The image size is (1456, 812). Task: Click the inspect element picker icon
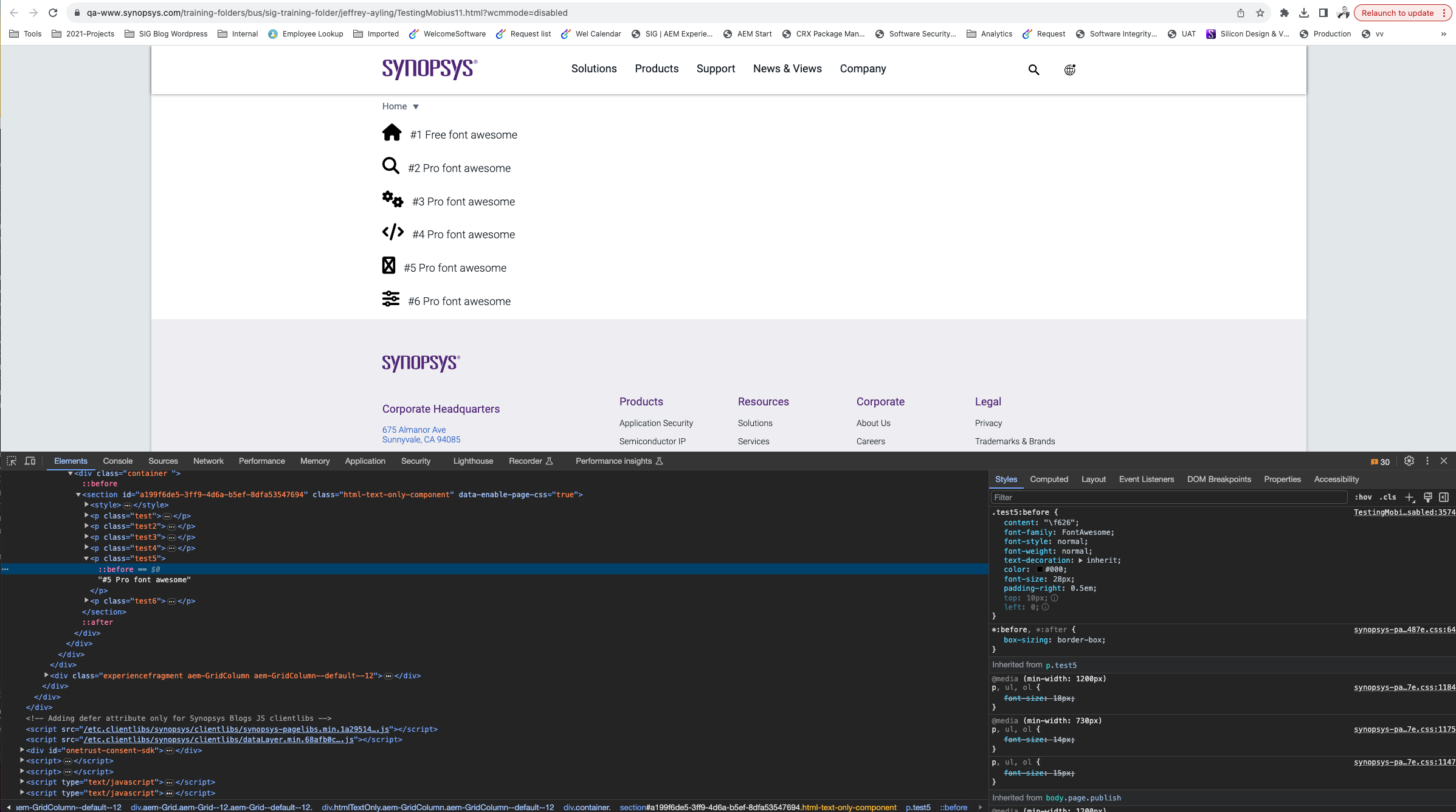(x=12, y=461)
